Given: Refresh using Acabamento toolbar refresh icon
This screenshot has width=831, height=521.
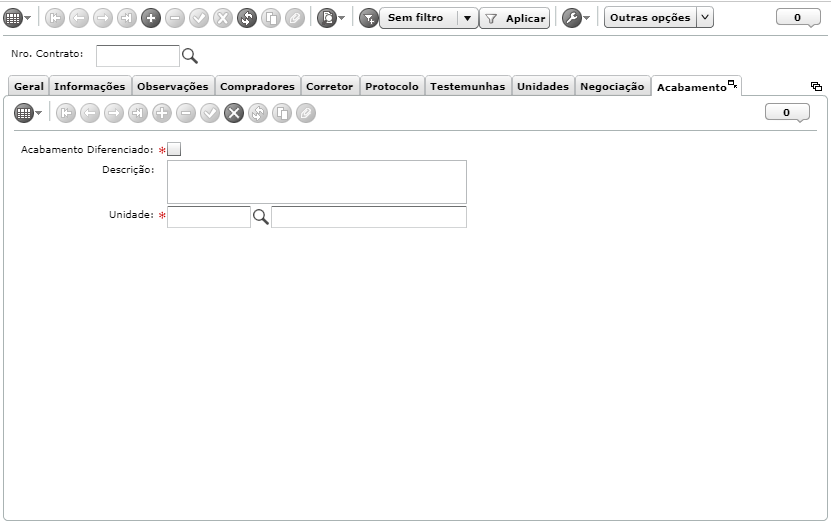Looking at the screenshot, I should click(258, 113).
